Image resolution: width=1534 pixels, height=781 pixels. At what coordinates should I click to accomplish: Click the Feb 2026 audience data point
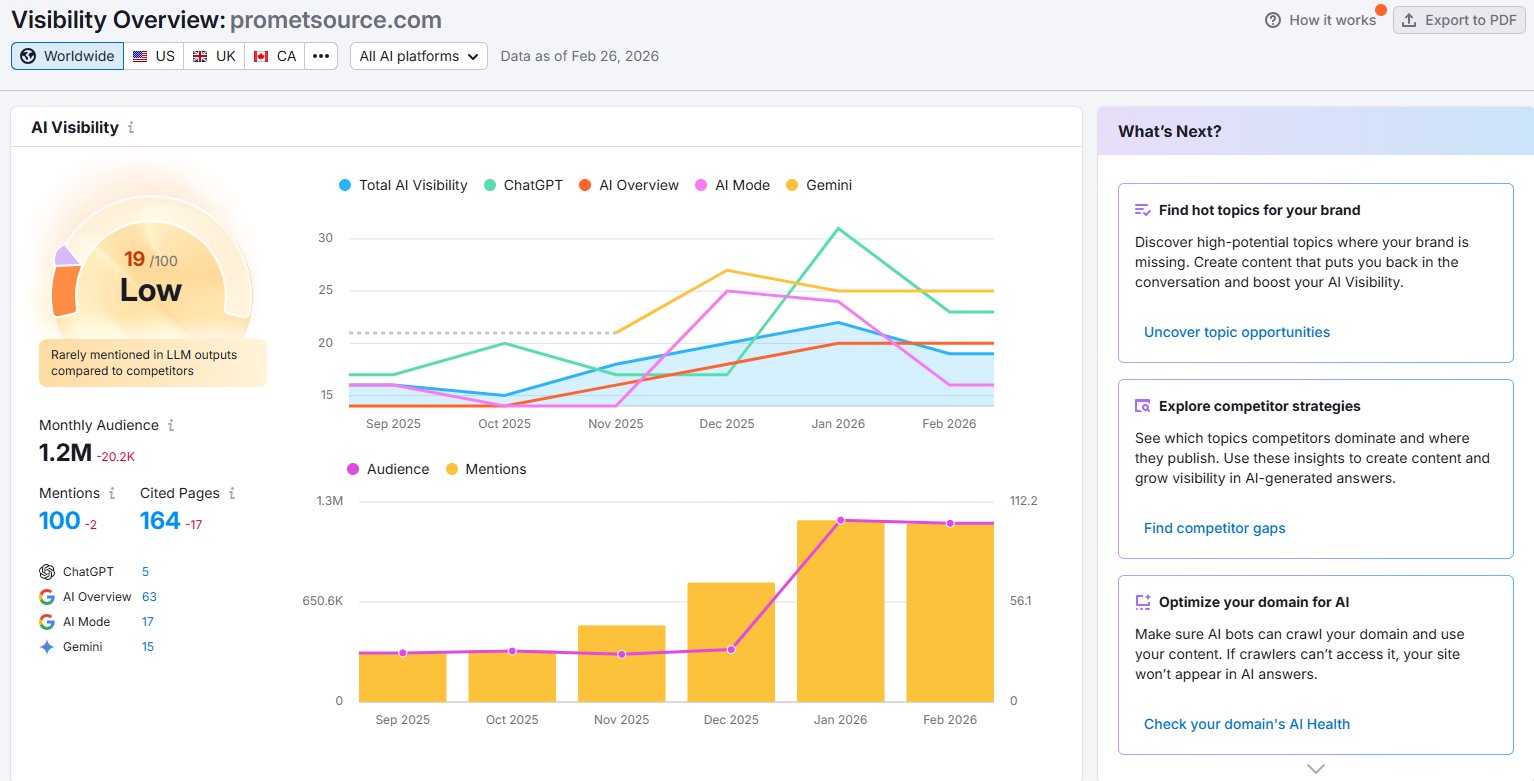click(x=950, y=523)
